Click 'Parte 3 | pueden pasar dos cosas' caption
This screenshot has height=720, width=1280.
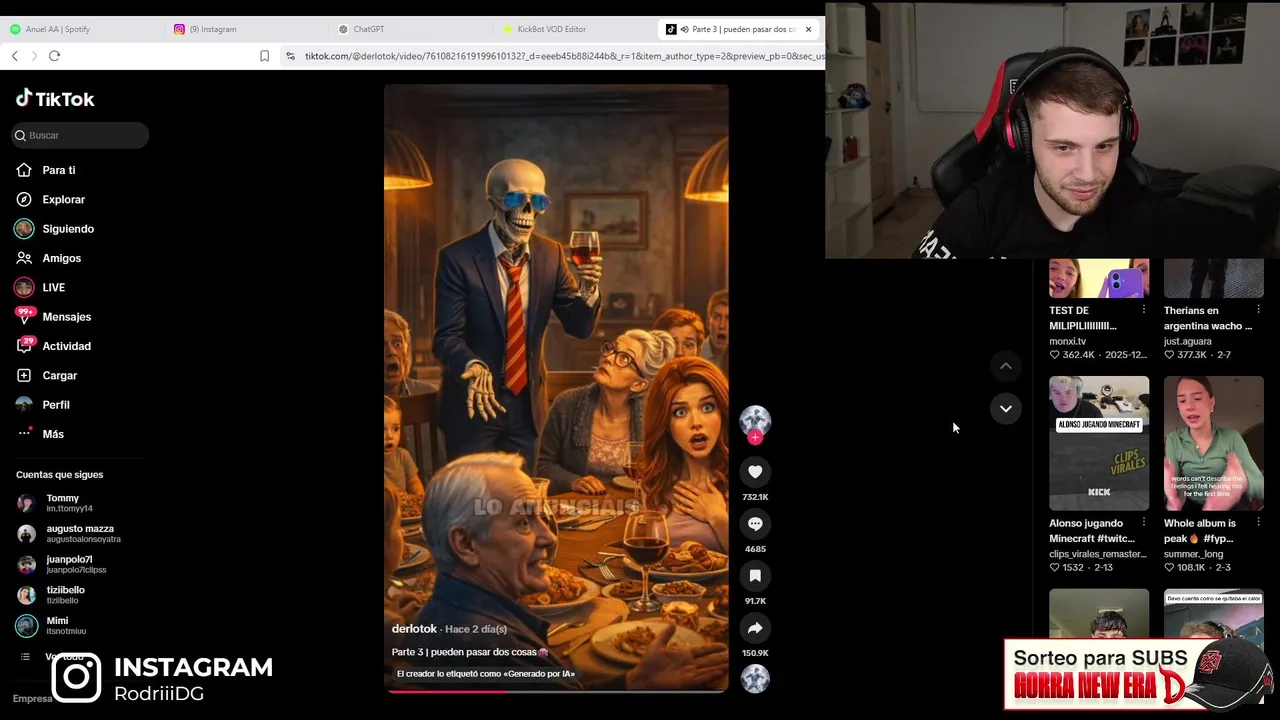[x=470, y=652]
